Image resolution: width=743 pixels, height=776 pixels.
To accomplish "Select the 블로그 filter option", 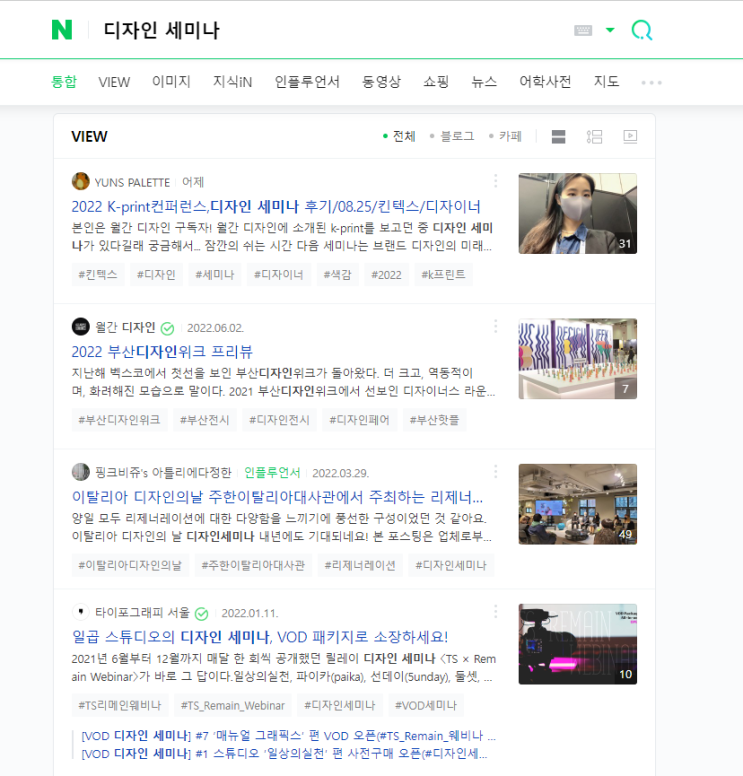I will [452, 136].
